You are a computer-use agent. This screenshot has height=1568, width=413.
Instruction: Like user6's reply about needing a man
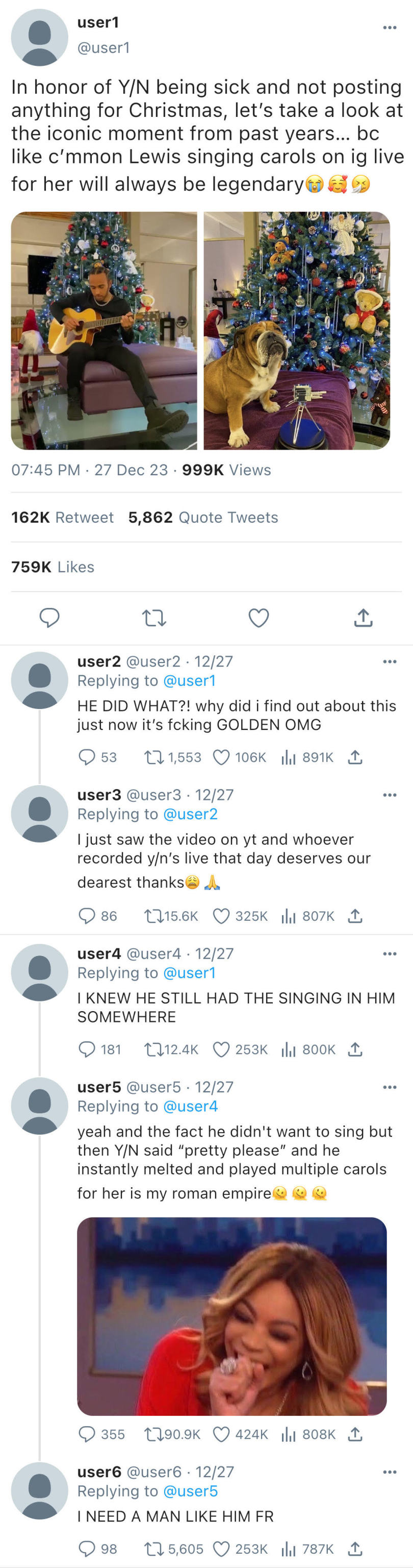(221, 1549)
